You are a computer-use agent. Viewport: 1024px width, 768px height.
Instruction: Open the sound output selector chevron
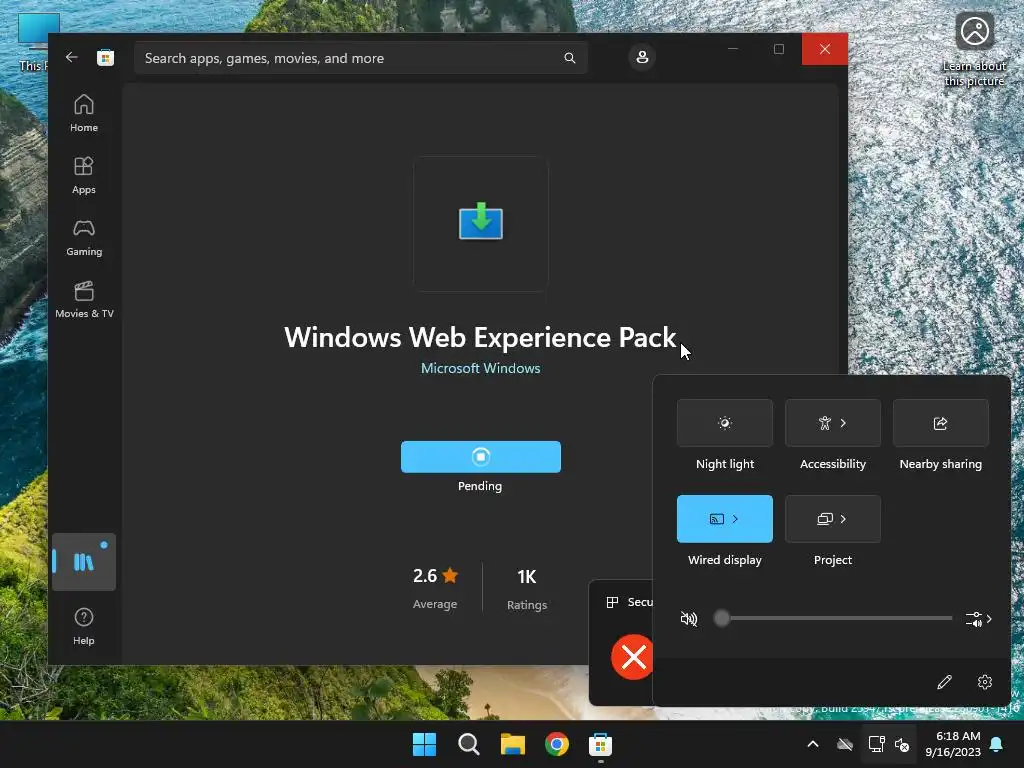(979, 618)
